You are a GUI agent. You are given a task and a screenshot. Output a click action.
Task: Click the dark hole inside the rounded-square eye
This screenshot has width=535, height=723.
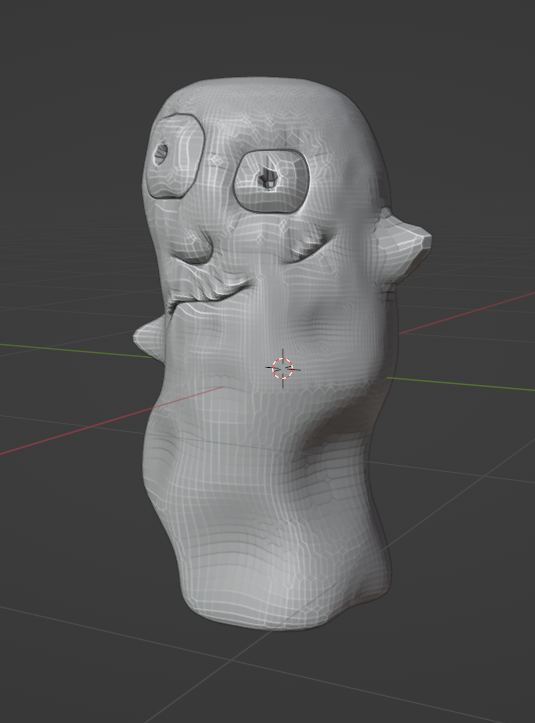tap(268, 177)
